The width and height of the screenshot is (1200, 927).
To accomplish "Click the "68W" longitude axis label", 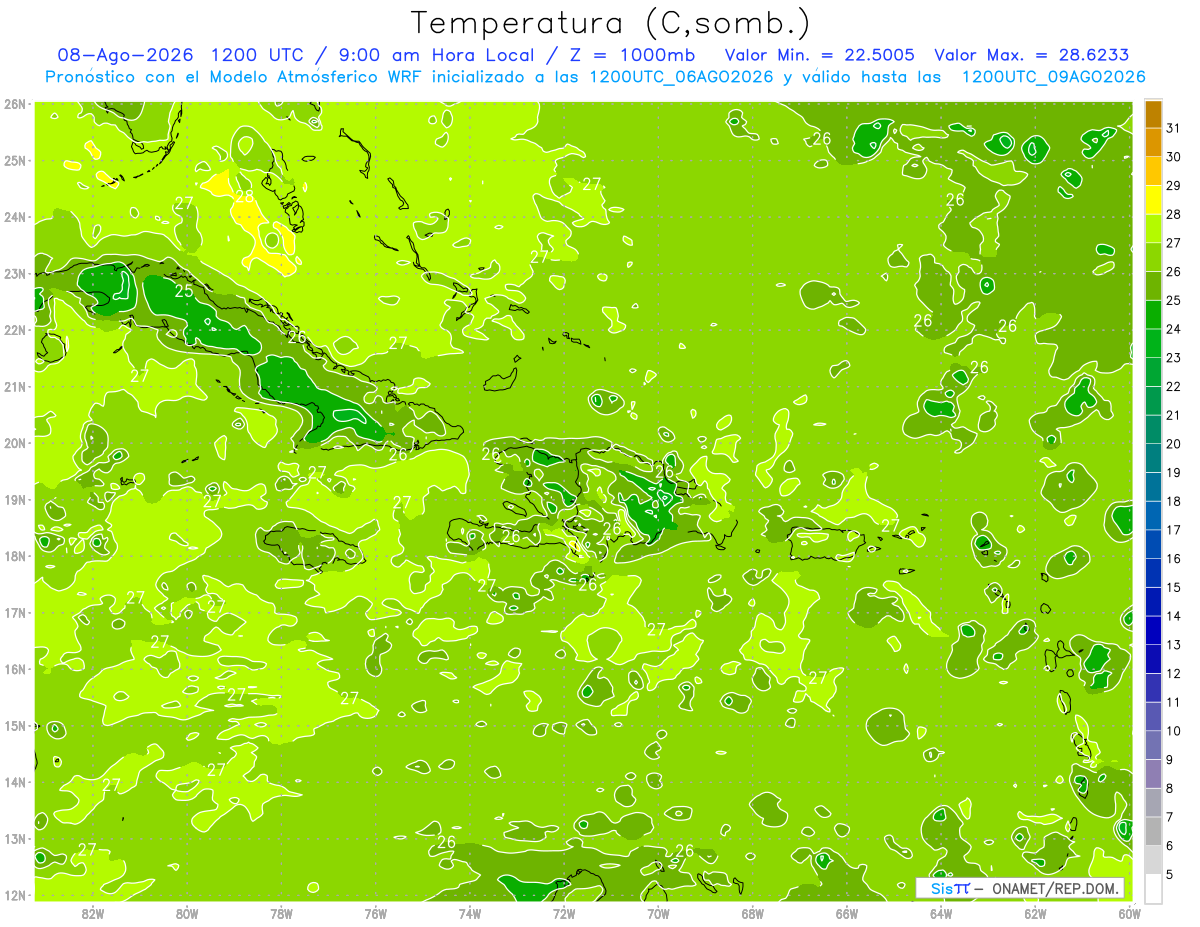I will click(x=753, y=913).
